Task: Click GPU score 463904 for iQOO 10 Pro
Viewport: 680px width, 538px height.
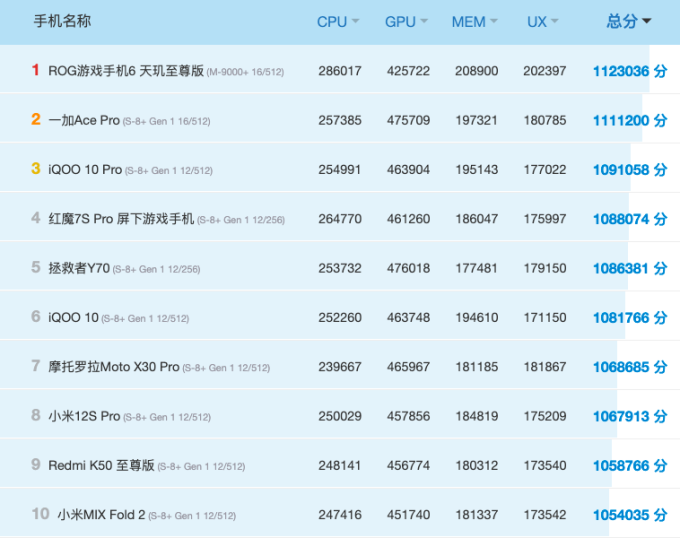Action: point(408,170)
